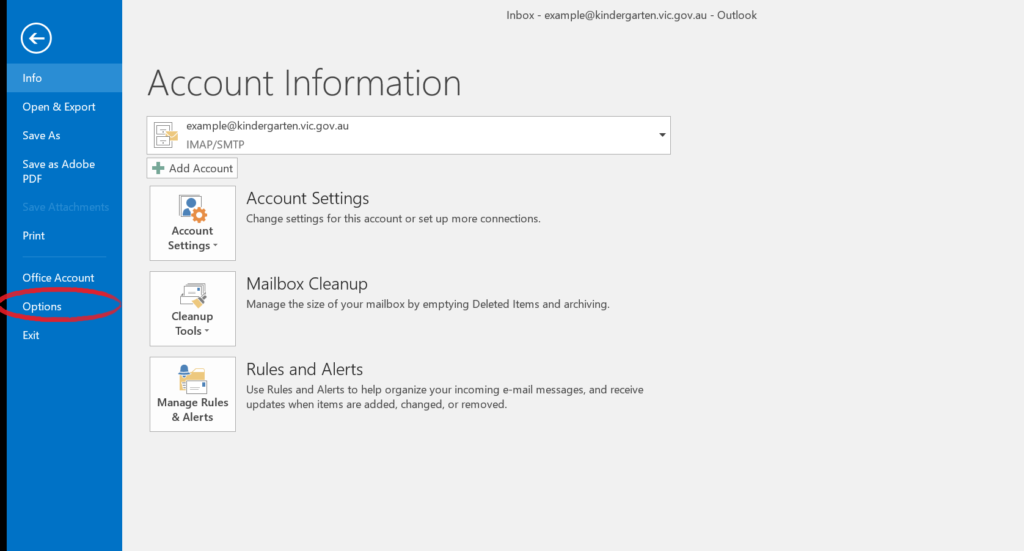The image size is (1024, 551).
Task: Click the Account Information title
Action: [x=304, y=83]
